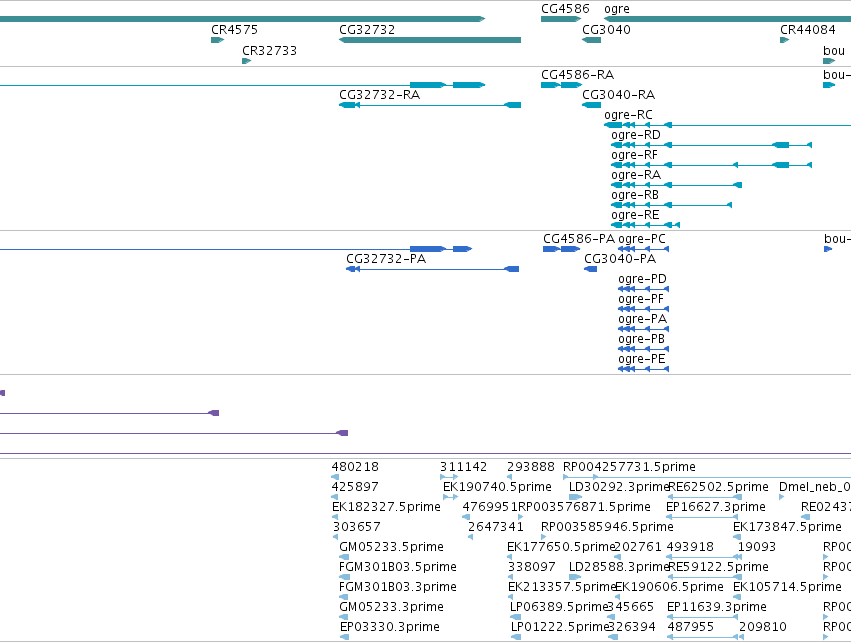This screenshot has width=851, height=642.
Task: Click EST 293888
Action: [x=530, y=467]
